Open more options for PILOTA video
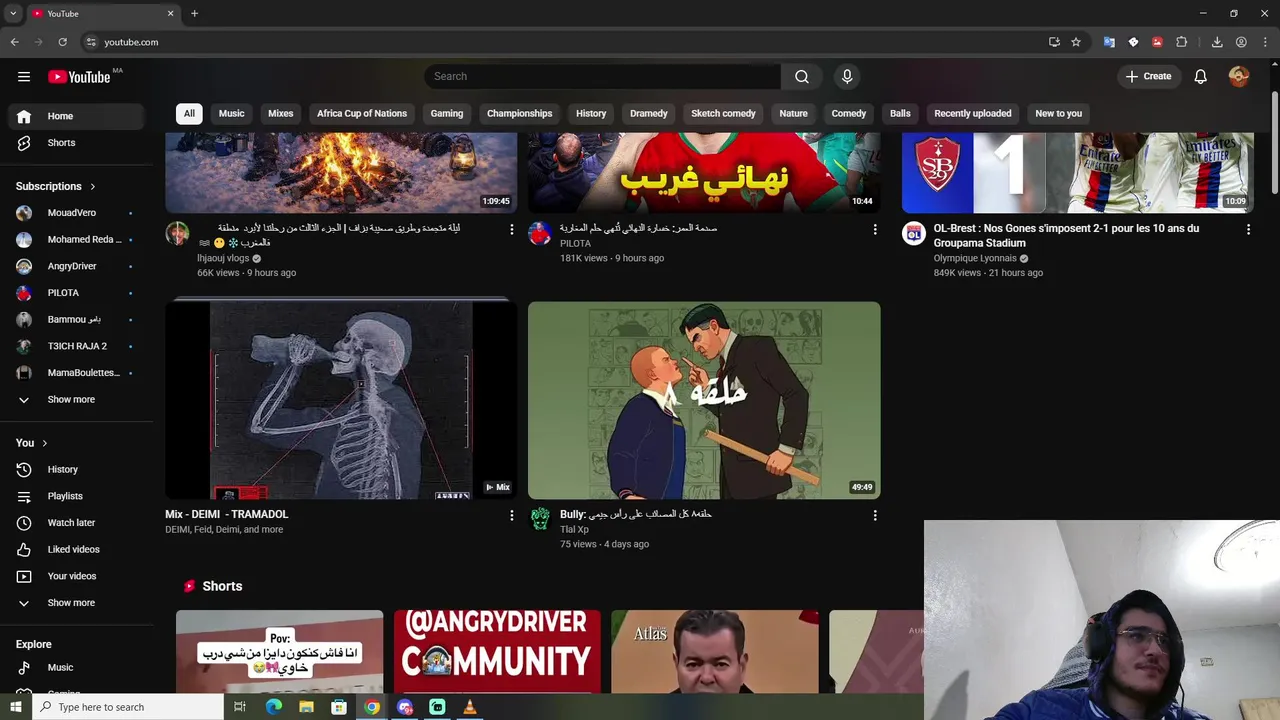This screenshot has width=1280, height=720. click(x=875, y=230)
